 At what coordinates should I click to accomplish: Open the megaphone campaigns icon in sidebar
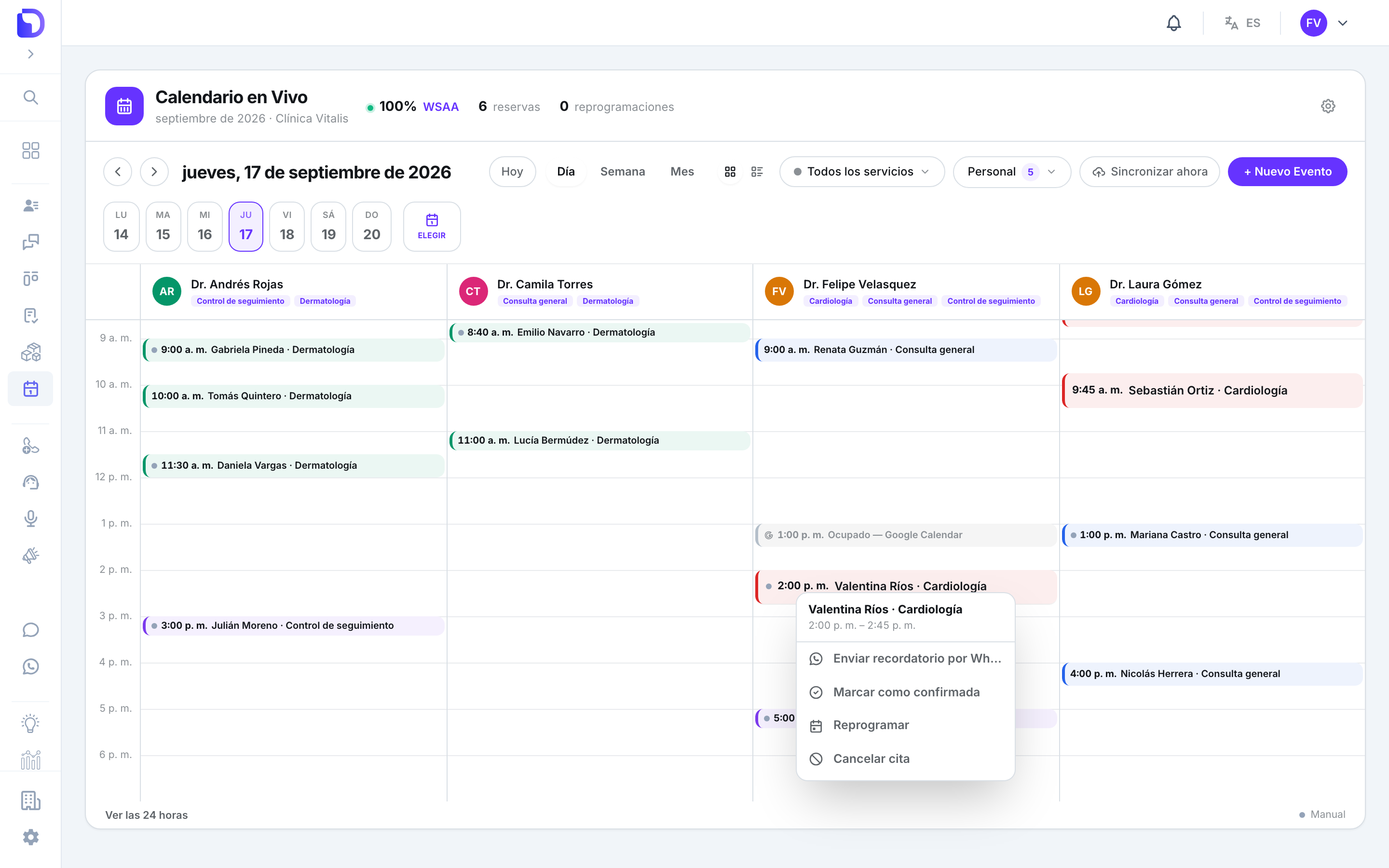(30, 555)
